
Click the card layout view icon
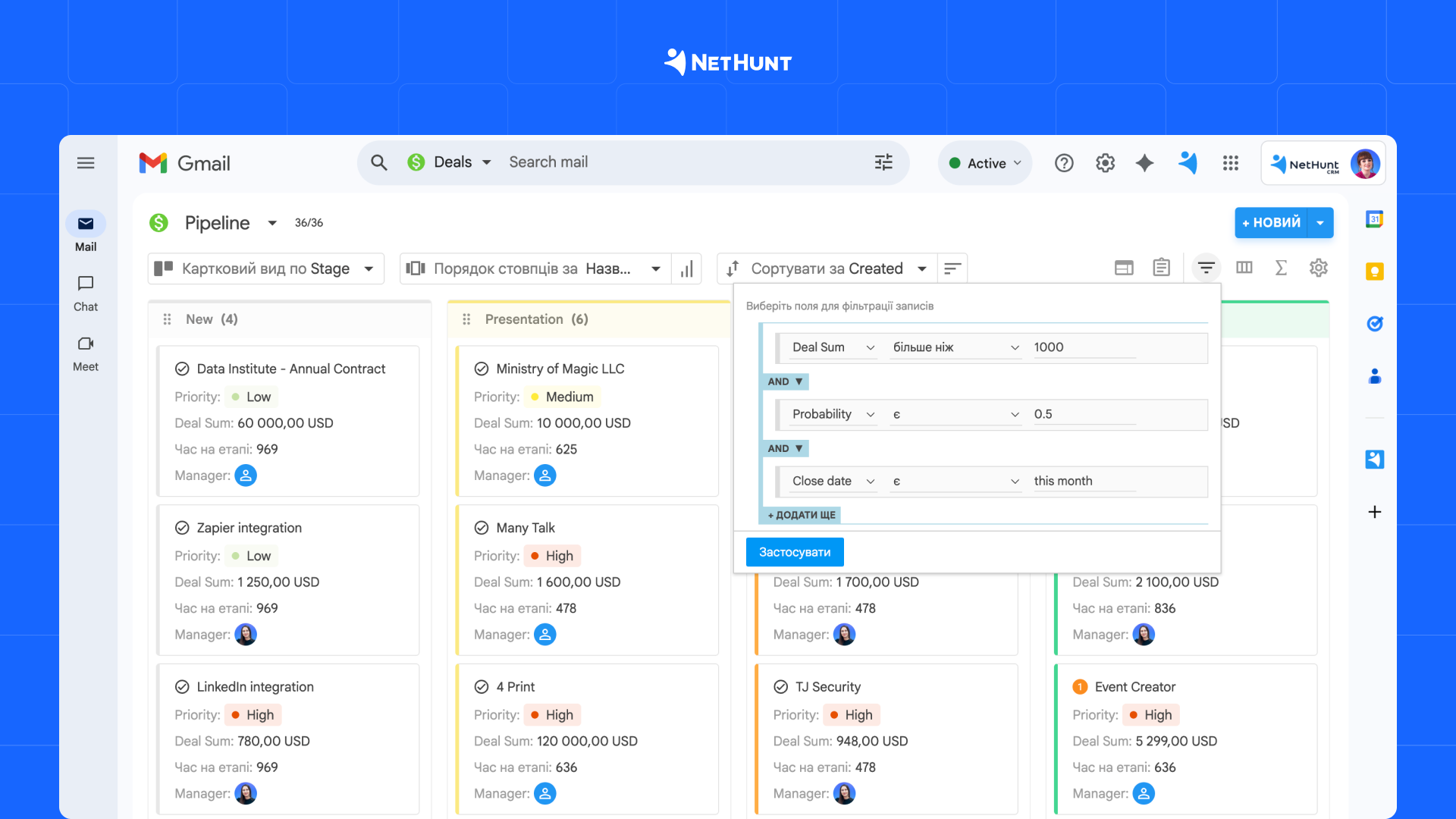1124,268
